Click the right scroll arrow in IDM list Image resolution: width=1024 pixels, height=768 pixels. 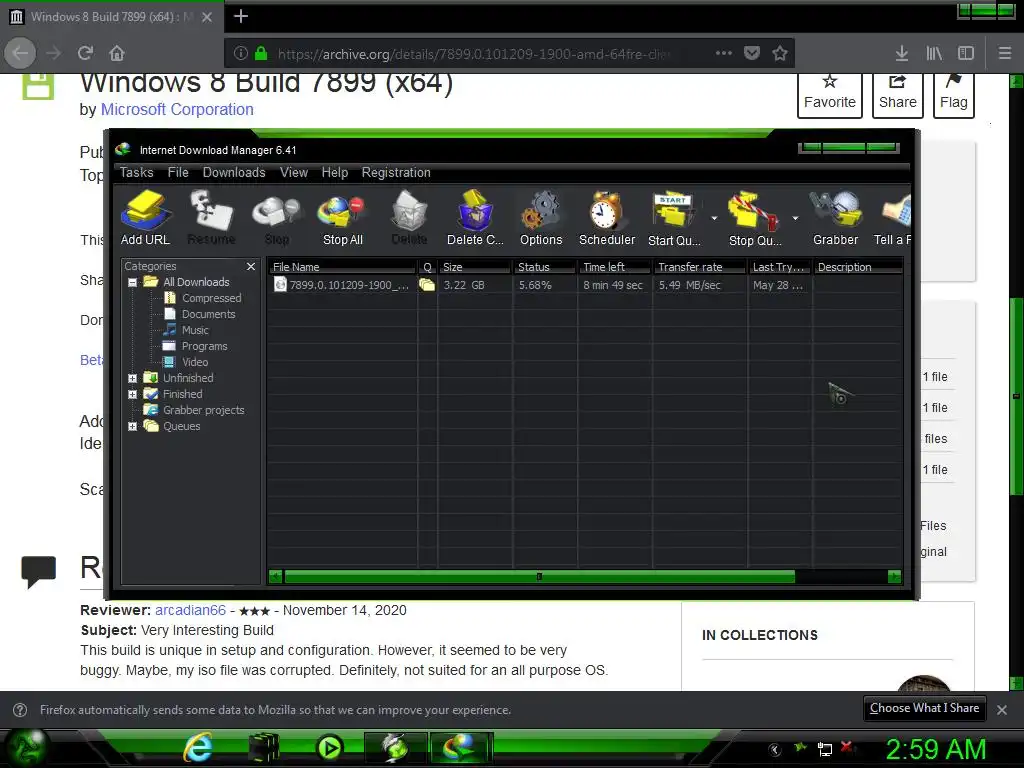click(x=894, y=577)
